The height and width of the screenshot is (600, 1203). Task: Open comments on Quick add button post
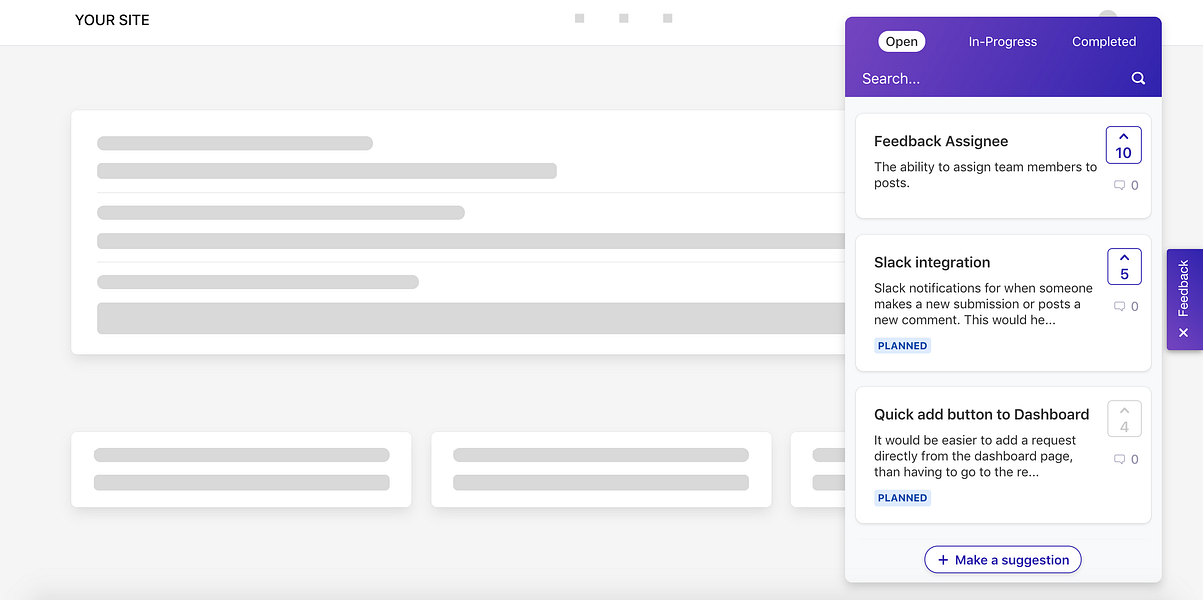(x=1126, y=460)
